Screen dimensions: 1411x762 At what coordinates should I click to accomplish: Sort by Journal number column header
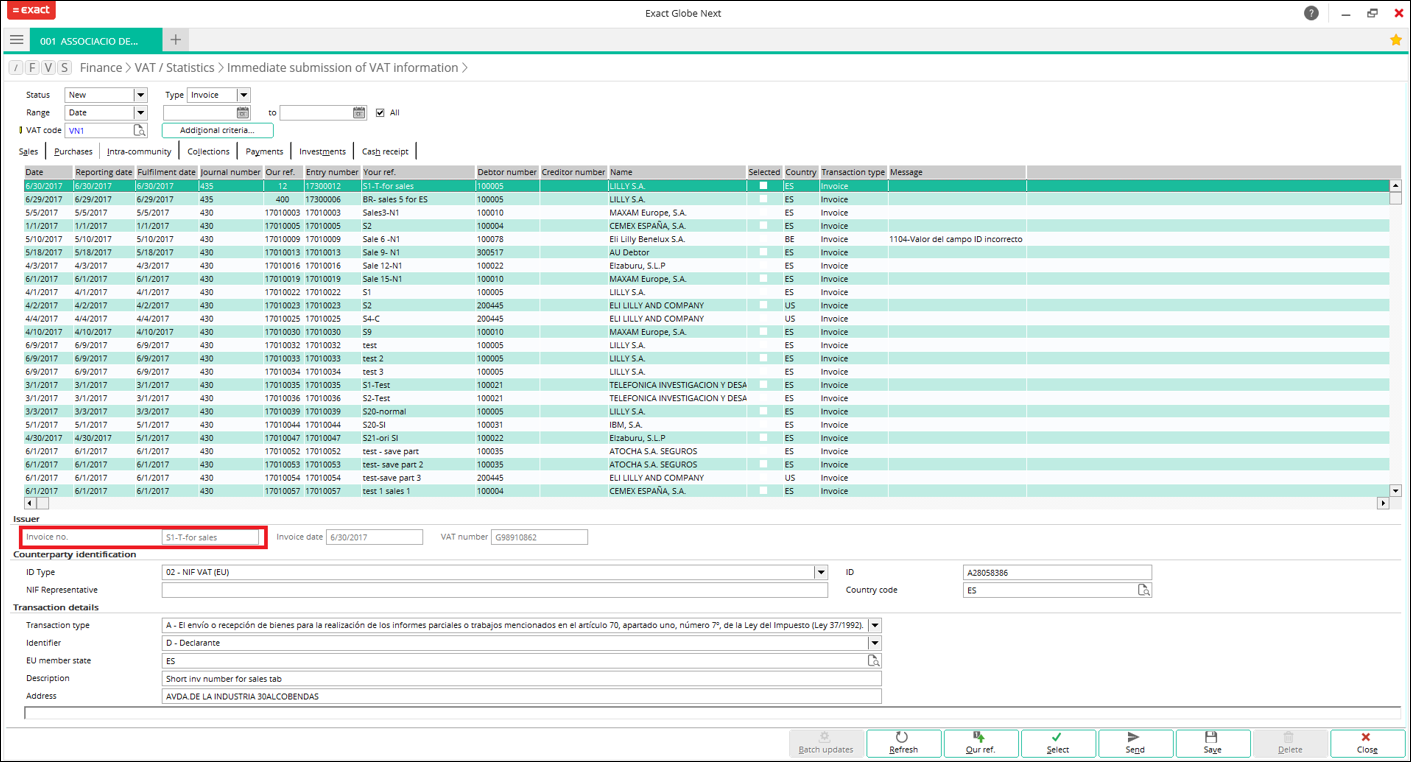(230, 172)
